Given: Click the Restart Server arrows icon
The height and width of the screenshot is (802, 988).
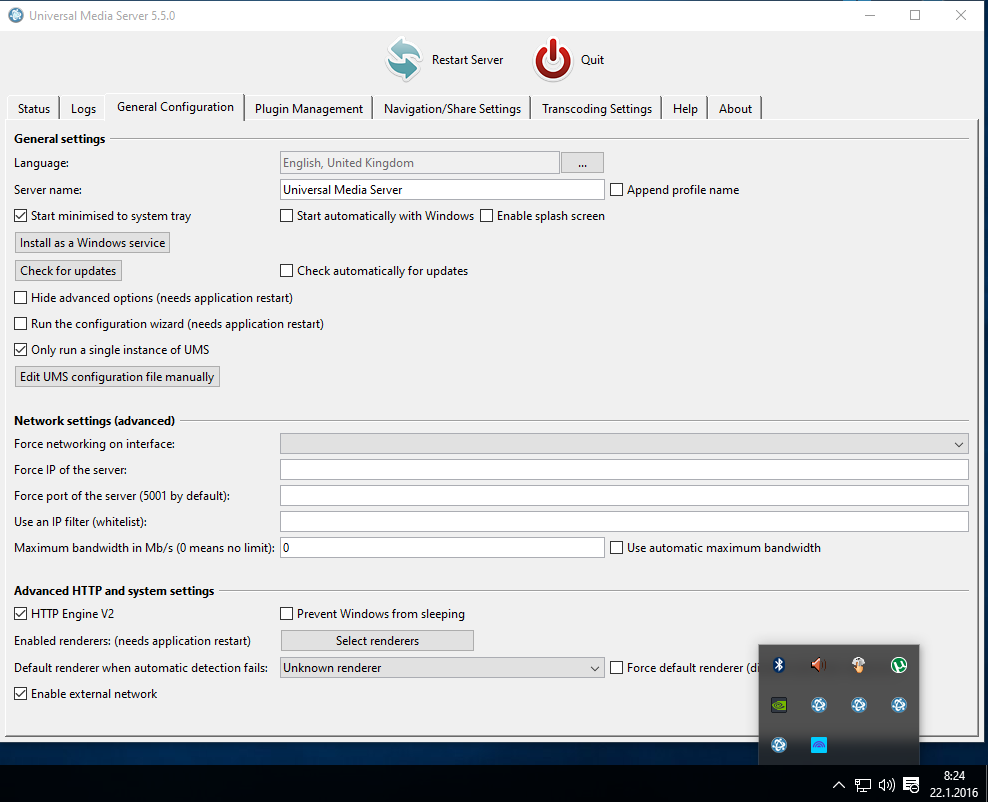Looking at the screenshot, I should (403, 59).
